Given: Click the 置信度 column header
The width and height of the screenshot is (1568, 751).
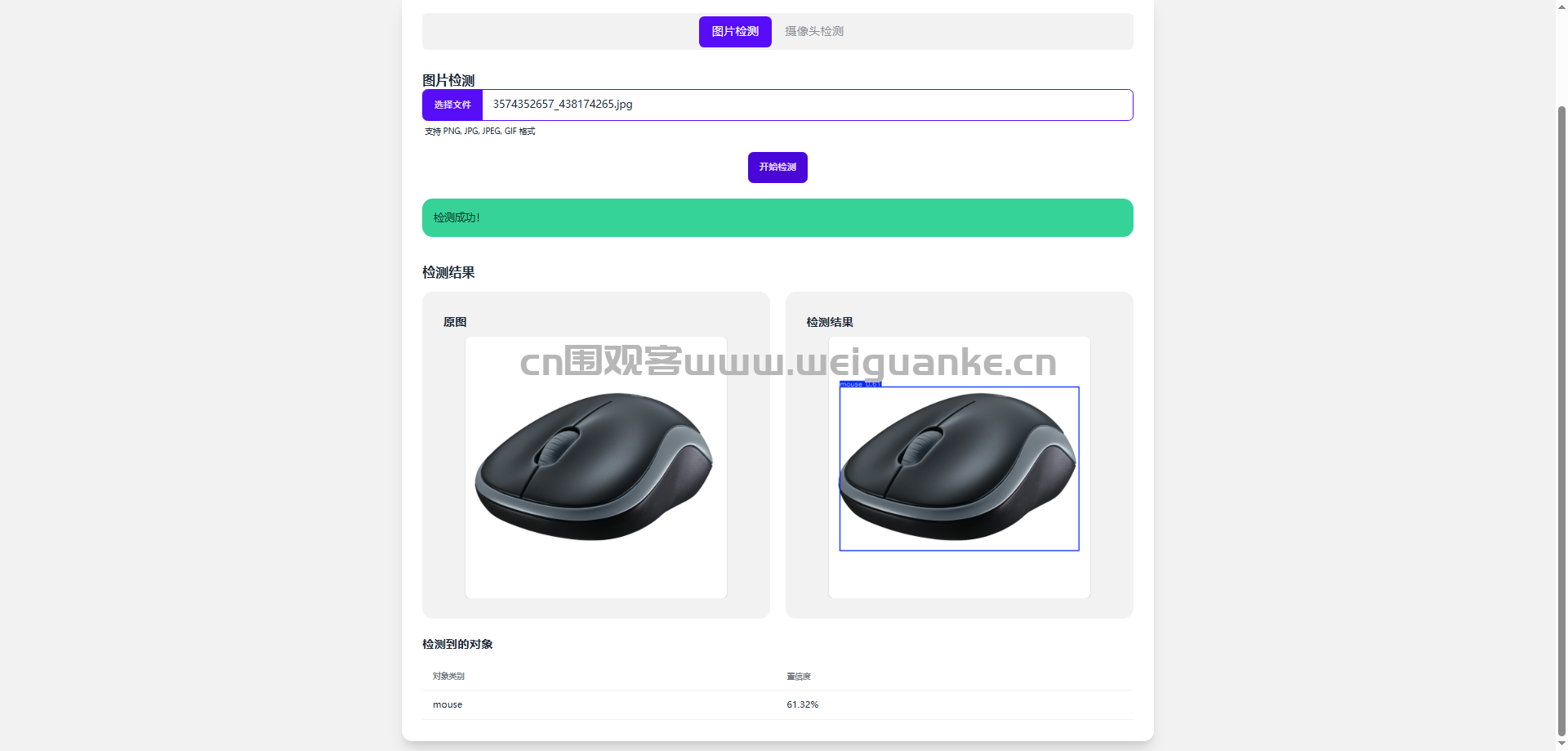Looking at the screenshot, I should [x=799, y=677].
